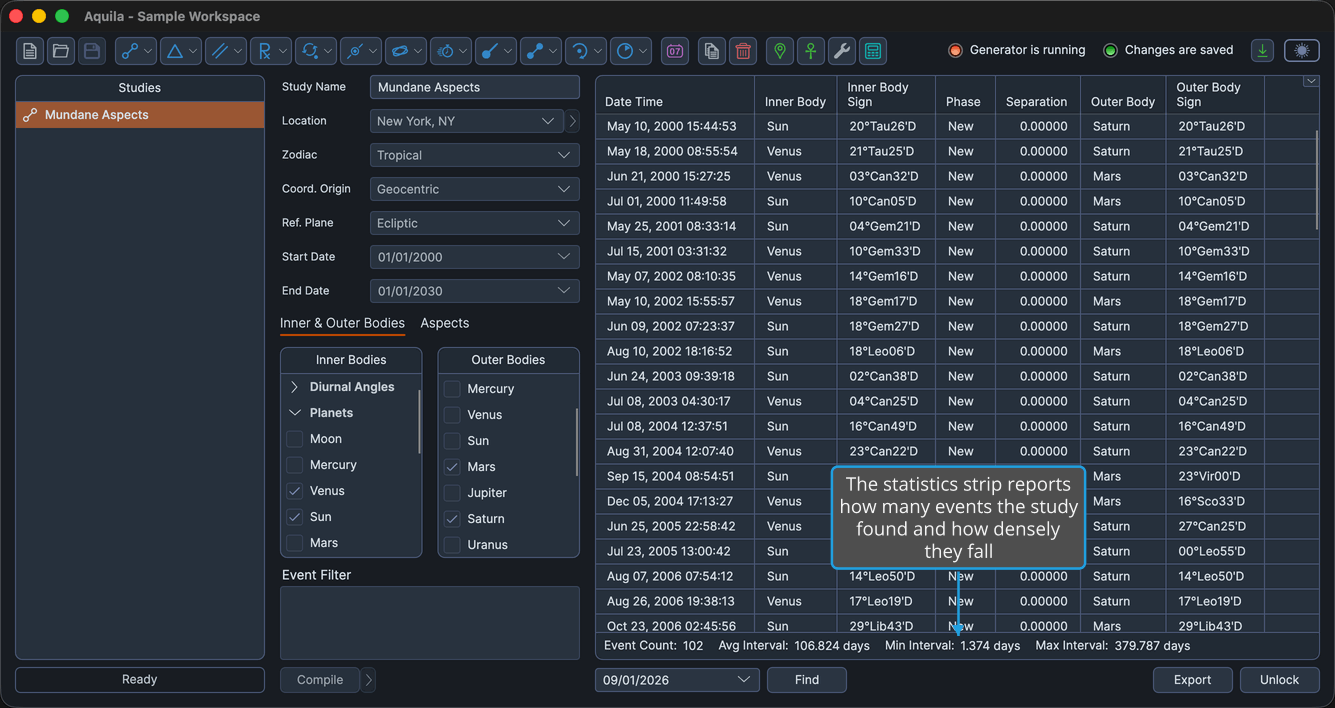Select the eclipse target tool
Viewport: 1335px width, 708px height.
361,51
